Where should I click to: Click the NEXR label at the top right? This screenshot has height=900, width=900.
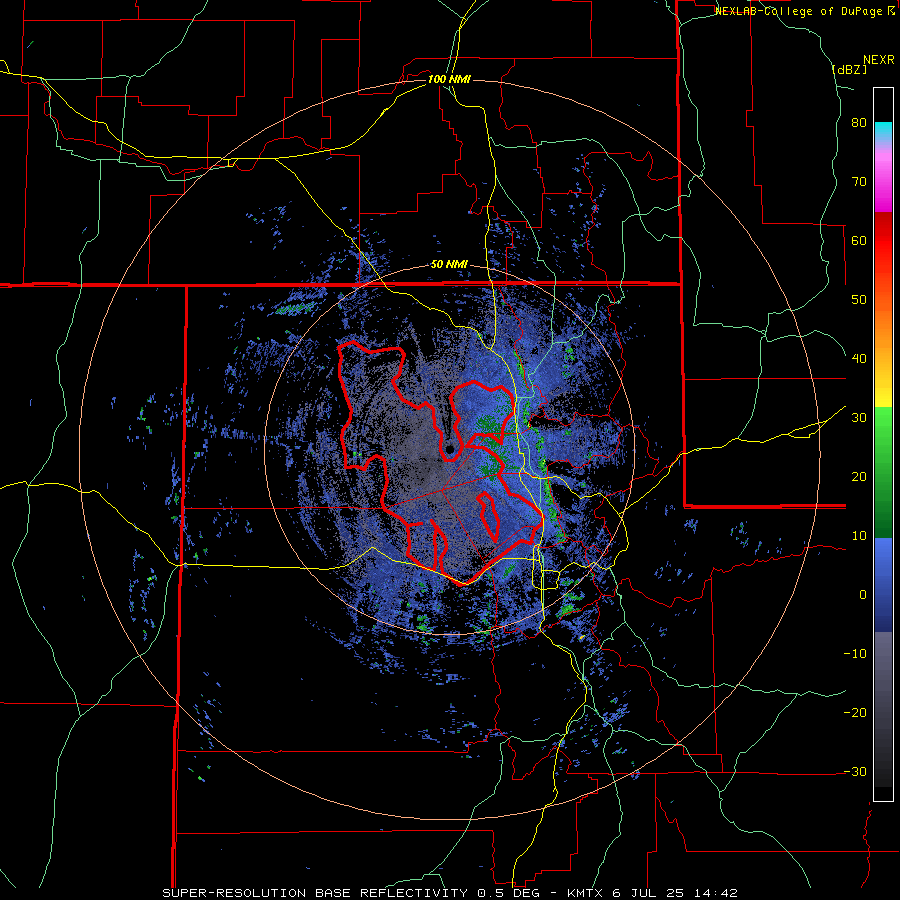[879, 60]
